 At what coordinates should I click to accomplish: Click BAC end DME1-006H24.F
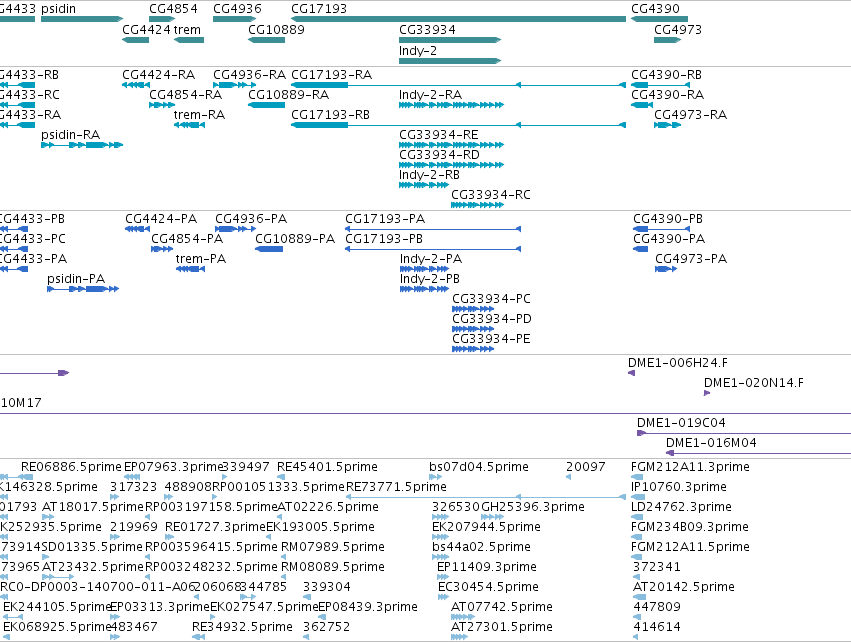[678, 363]
